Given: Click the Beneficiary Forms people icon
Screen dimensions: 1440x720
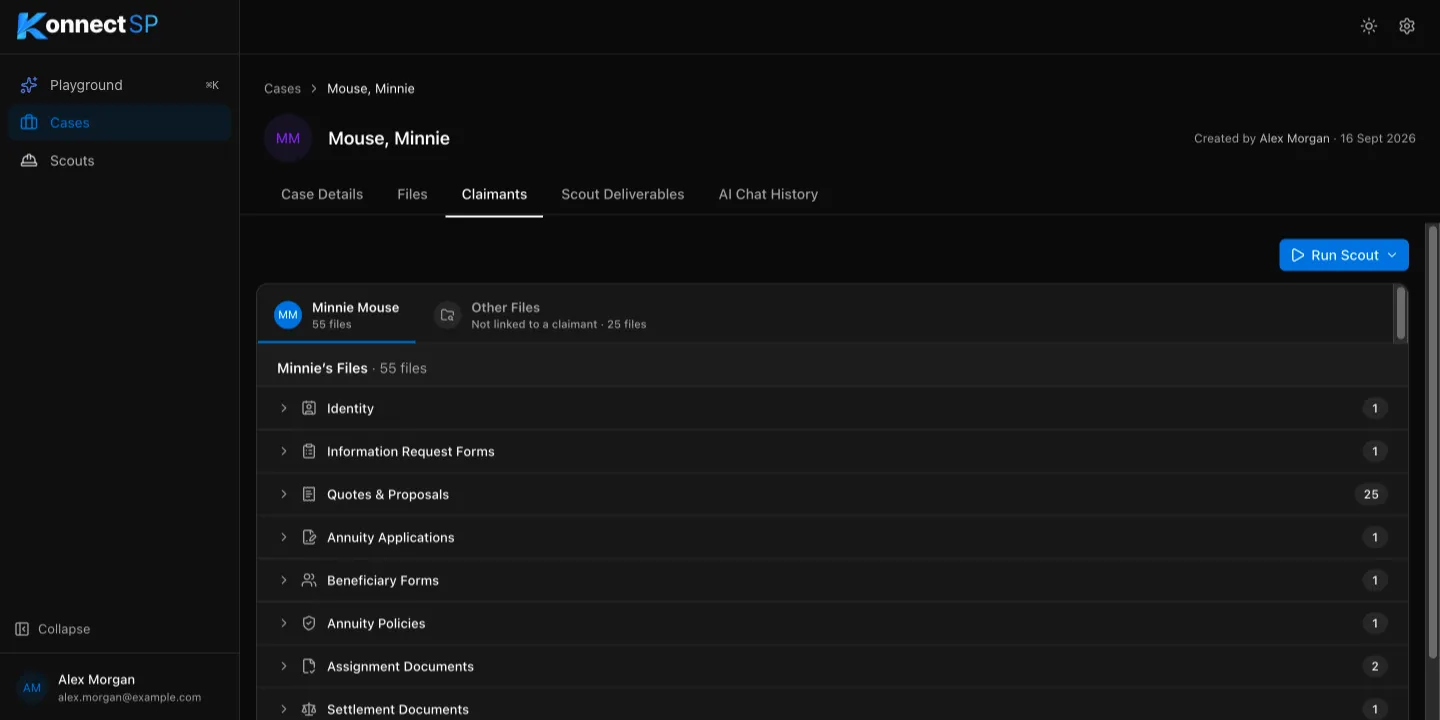Looking at the screenshot, I should (x=309, y=580).
